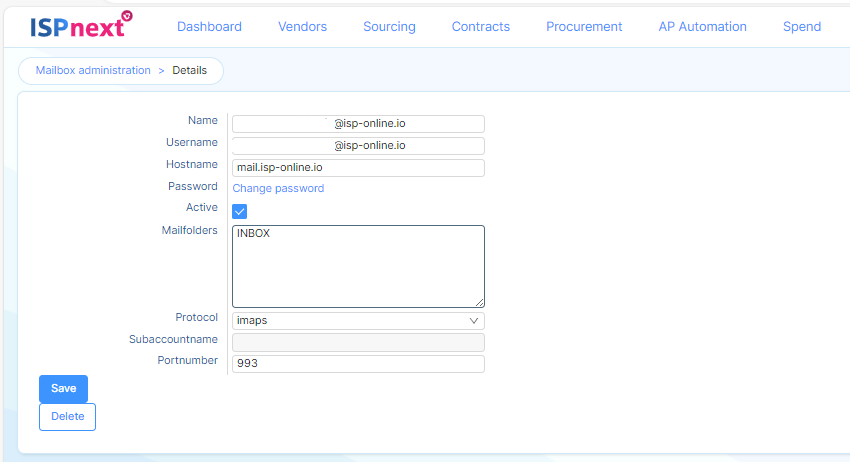
Task: Click inside the Mailfolders text area
Action: 358,266
